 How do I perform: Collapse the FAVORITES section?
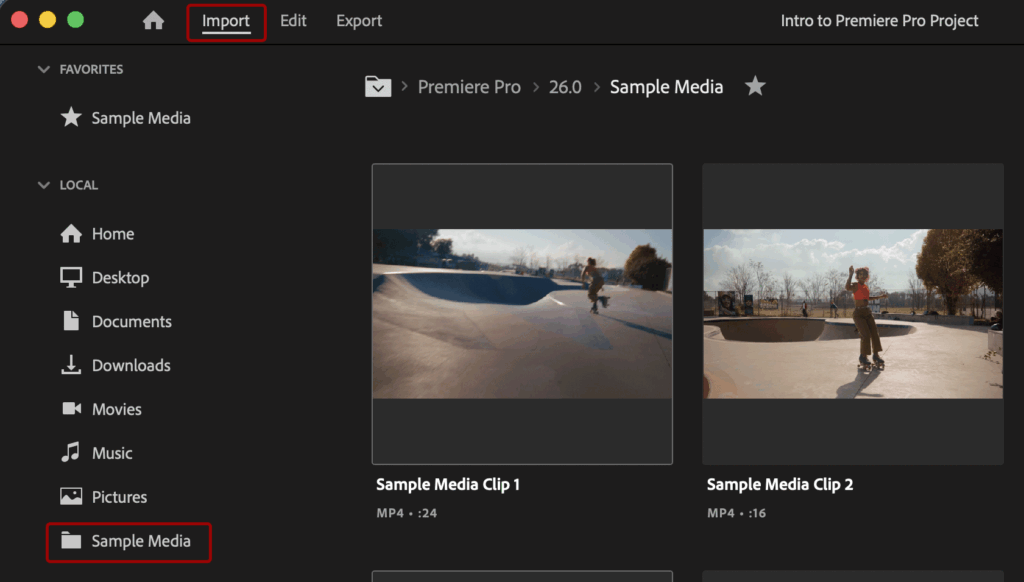click(x=44, y=69)
